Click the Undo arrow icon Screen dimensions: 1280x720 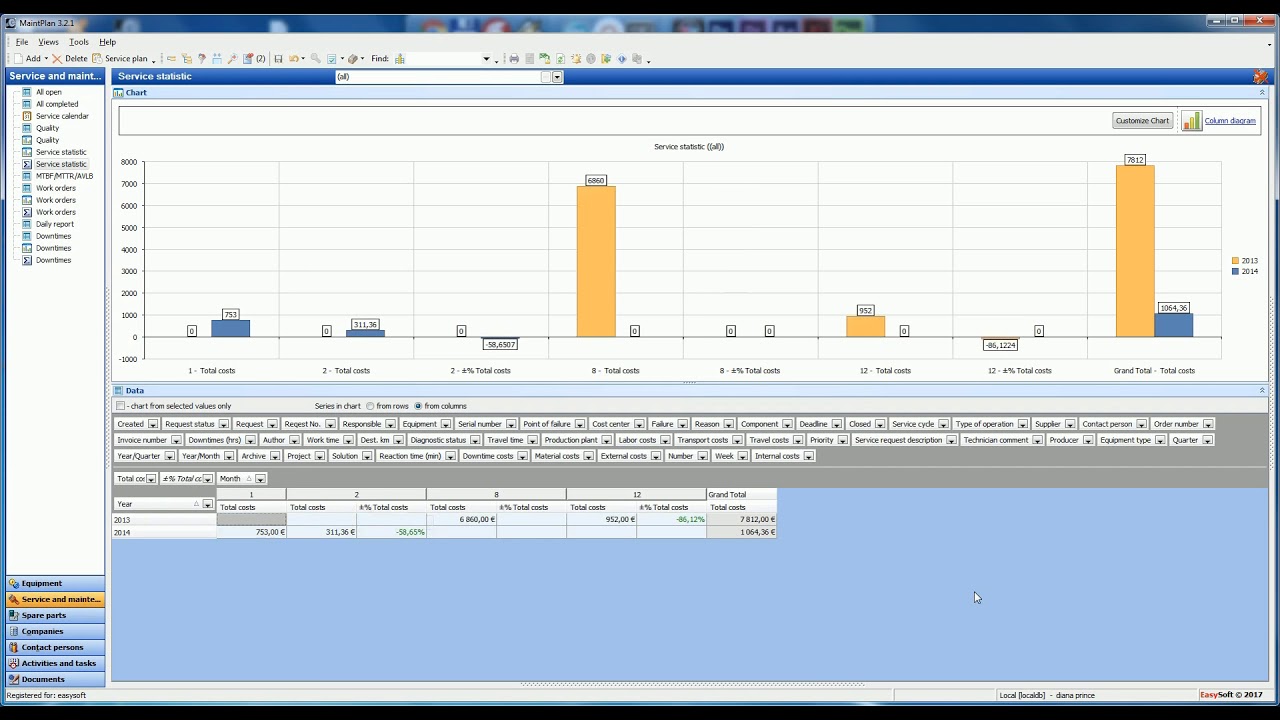point(294,59)
